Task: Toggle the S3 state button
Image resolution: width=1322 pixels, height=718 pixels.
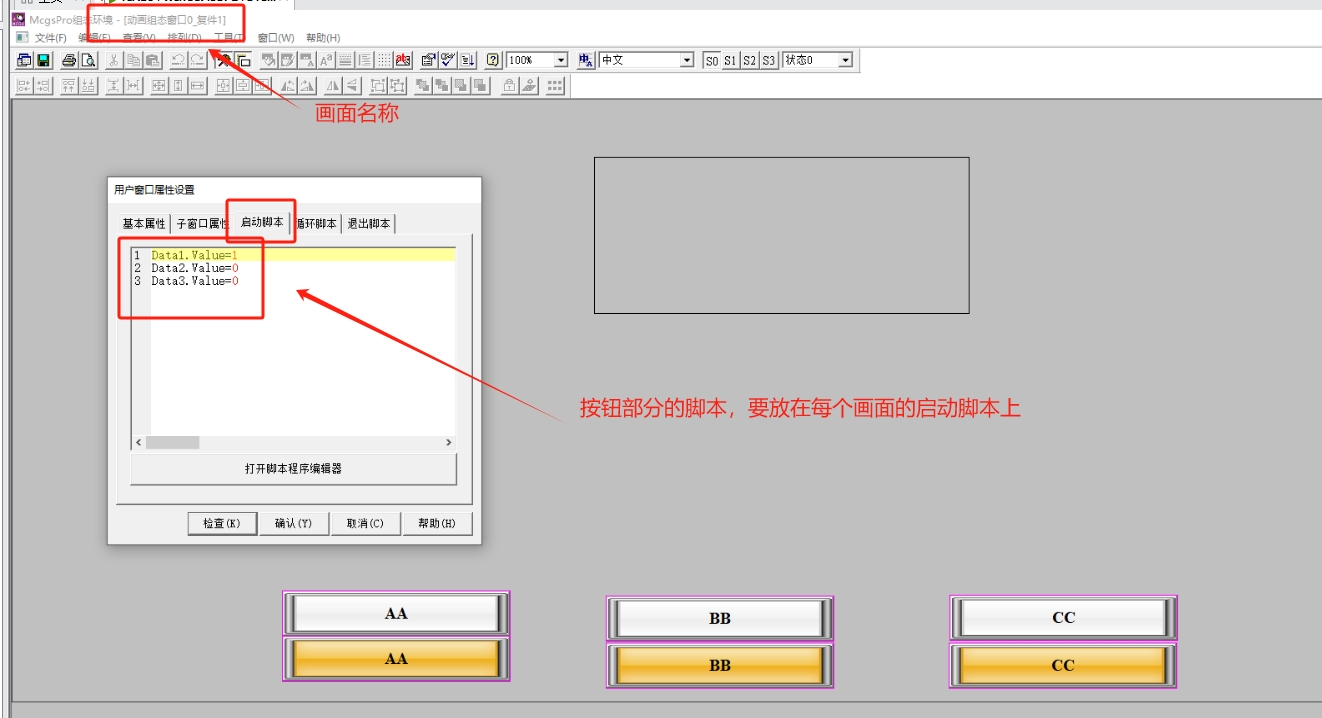Action: [768, 61]
